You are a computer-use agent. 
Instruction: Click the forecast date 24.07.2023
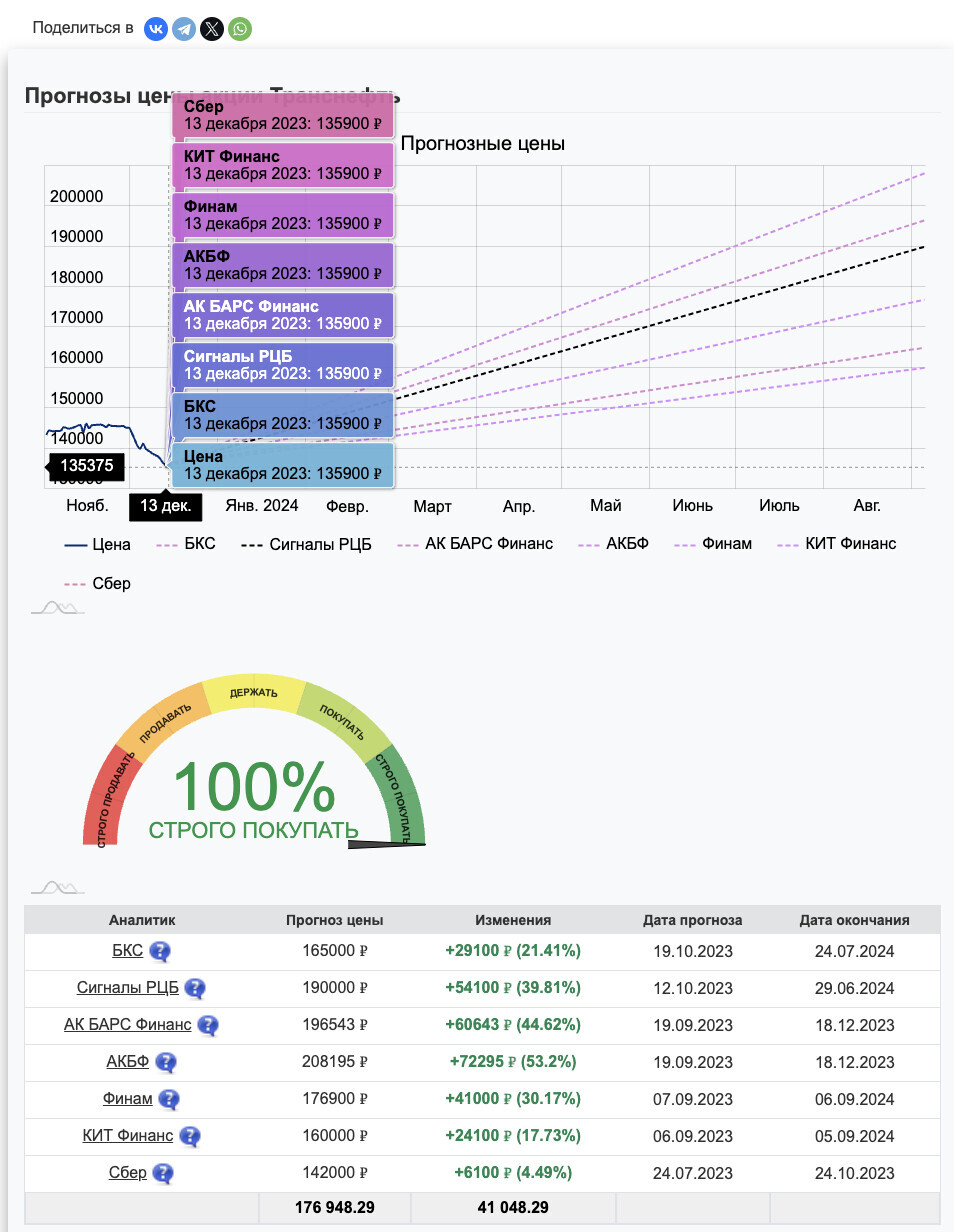tap(693, 1173)
